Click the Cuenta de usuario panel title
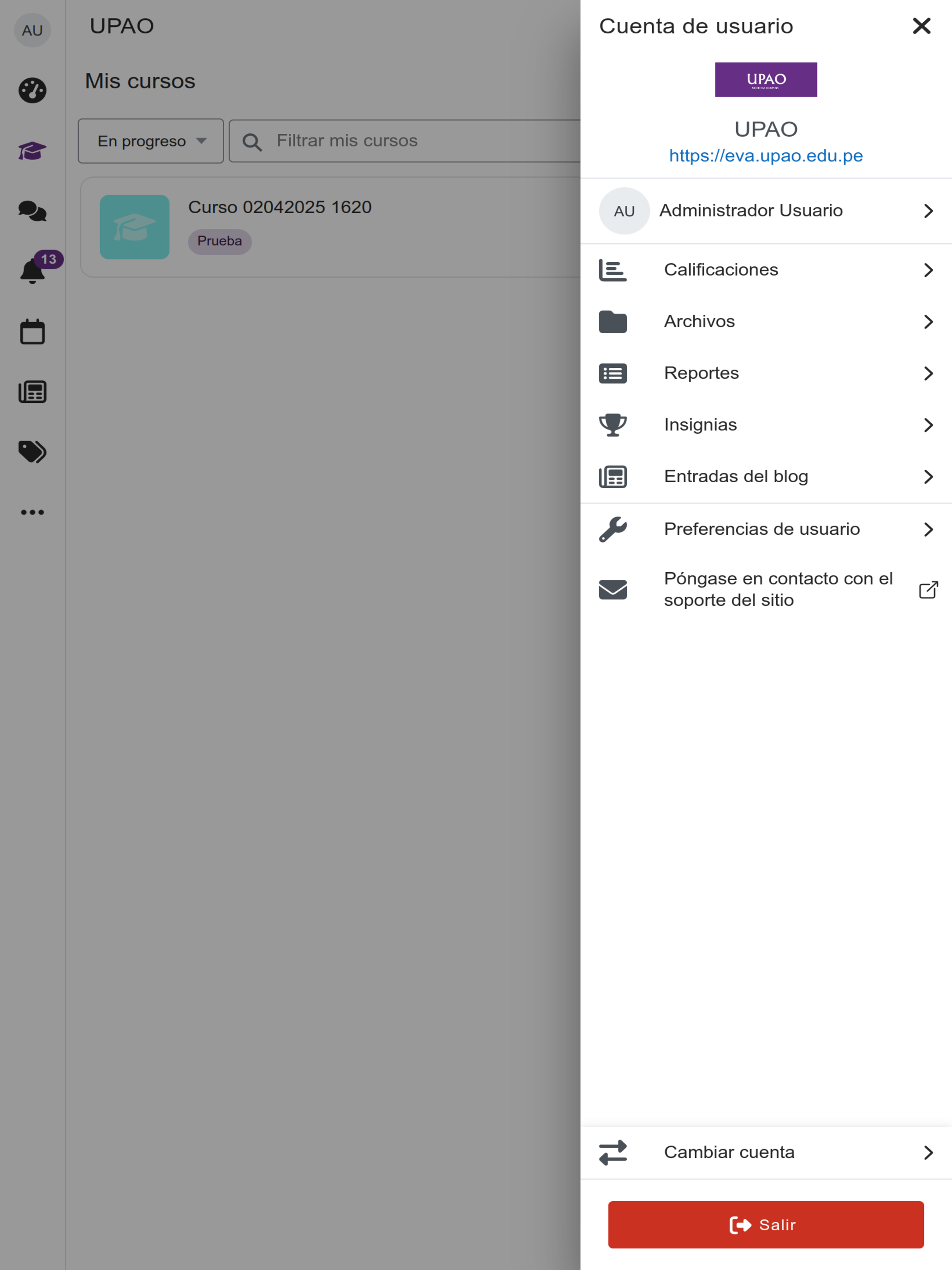 click(x=696, y=26)
